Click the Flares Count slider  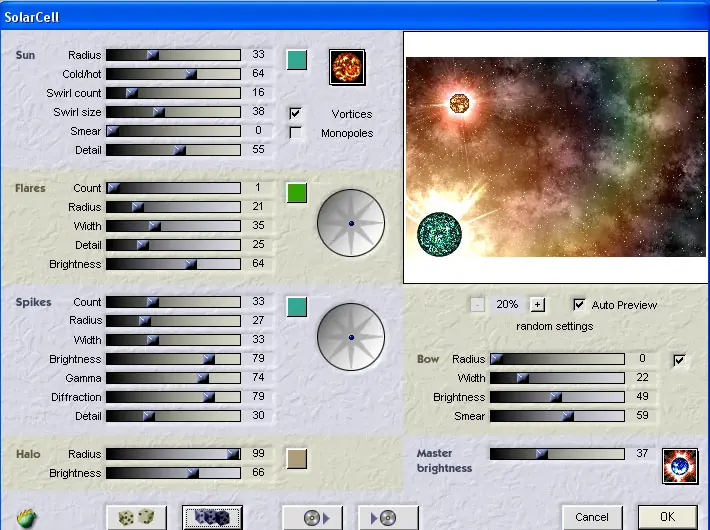pyautogui.click(x=173, y=188)
